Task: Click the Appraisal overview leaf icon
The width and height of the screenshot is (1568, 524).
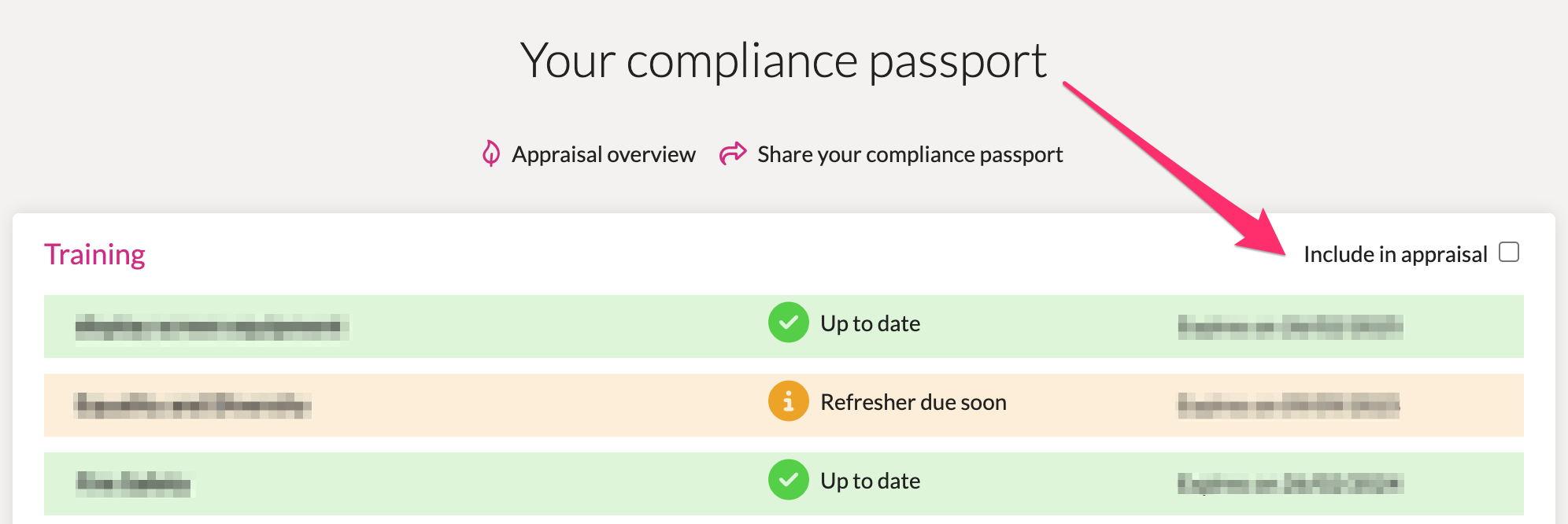Action: [x=491, y=153]
